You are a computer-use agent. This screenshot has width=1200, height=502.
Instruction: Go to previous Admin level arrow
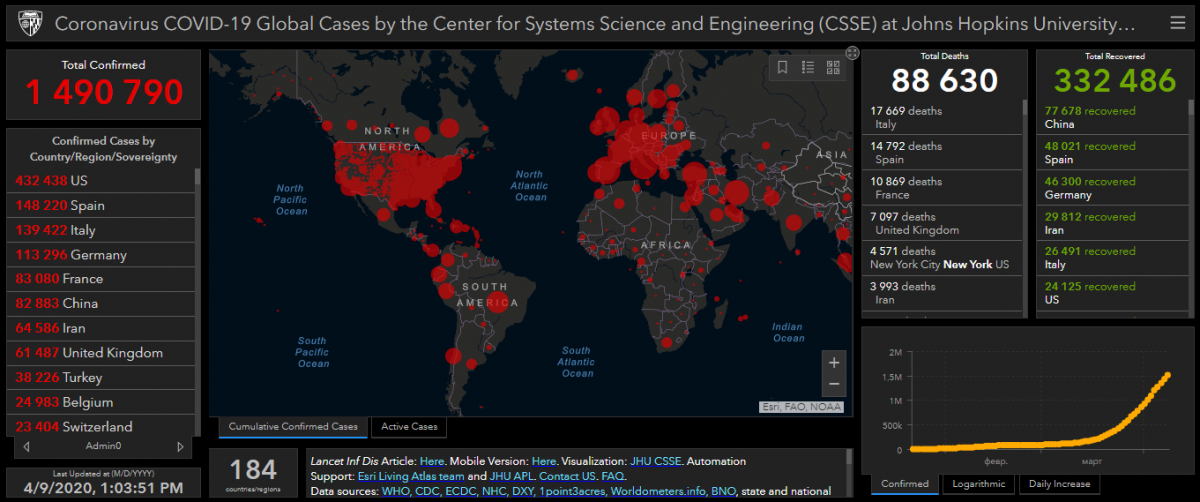tap(26, 446)
